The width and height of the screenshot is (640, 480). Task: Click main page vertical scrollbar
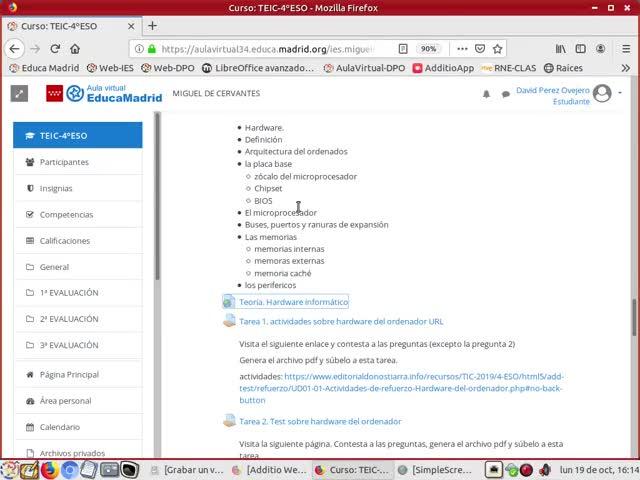tap(634, 318)
